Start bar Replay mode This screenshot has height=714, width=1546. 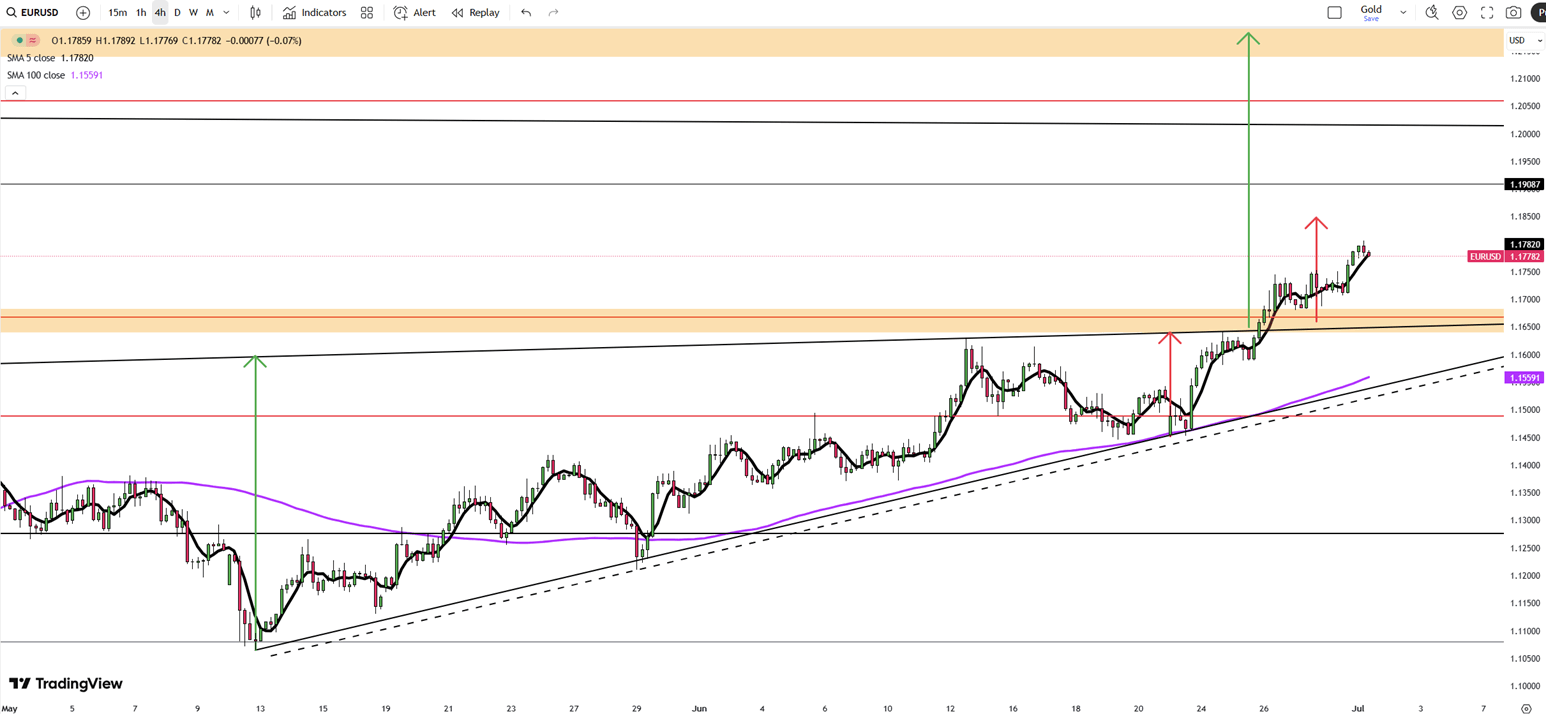(x=475, y=13)
